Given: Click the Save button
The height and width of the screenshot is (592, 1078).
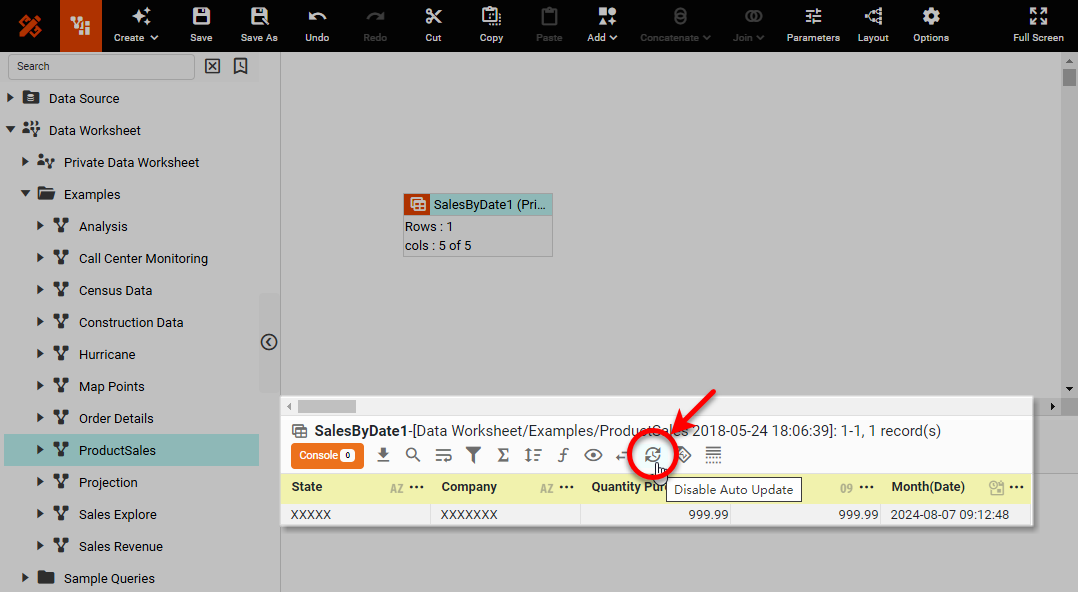Looking at the screenshot, I should tap(200, 24).
